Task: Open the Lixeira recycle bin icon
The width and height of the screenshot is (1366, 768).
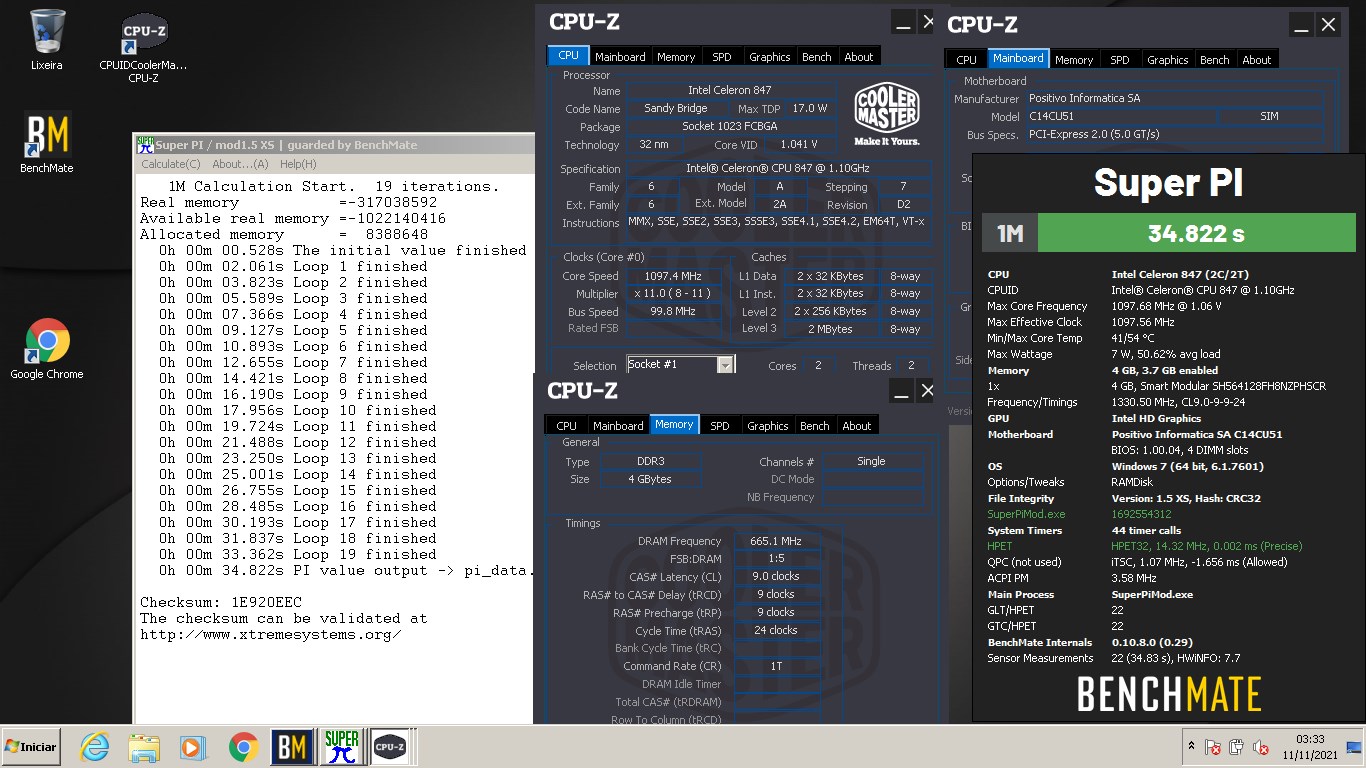Action: [47, 40]
